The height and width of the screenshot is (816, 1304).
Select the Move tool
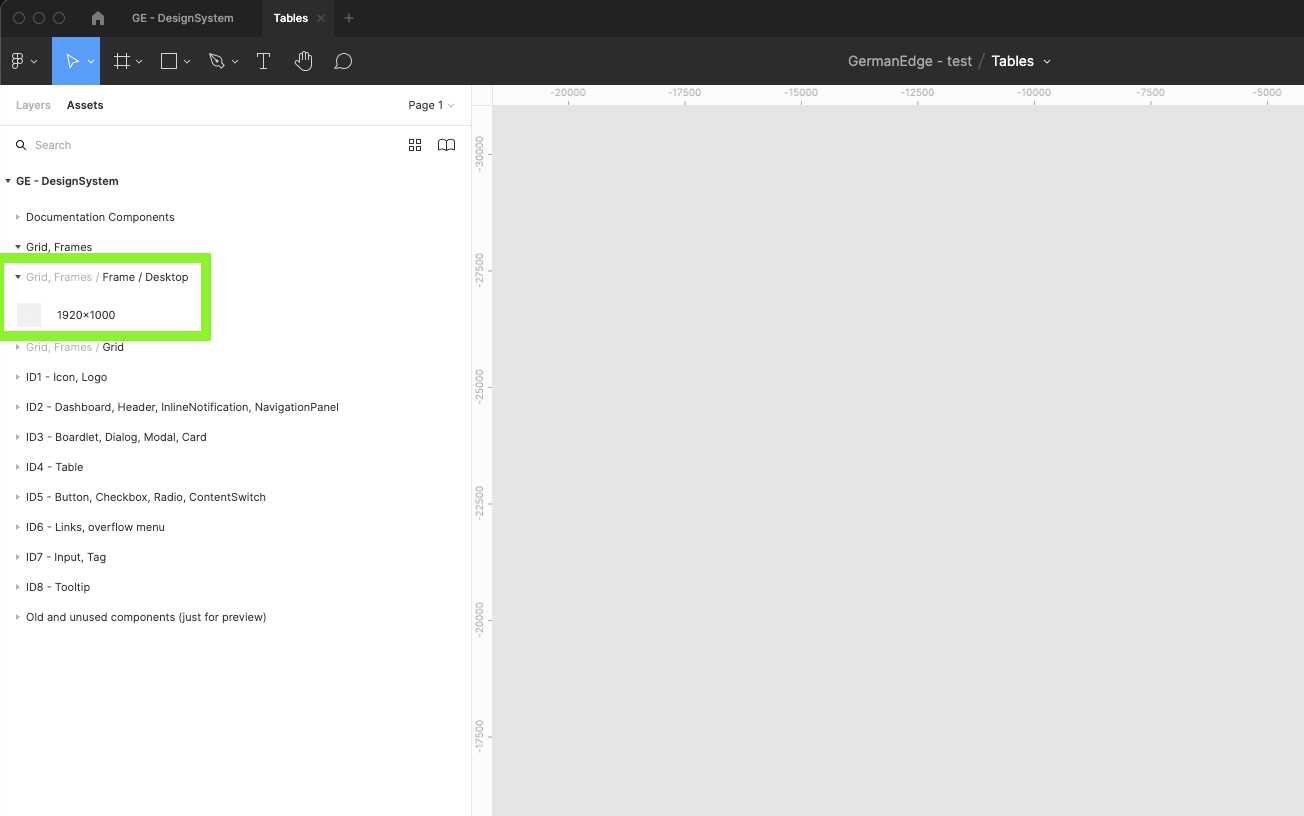coord(72,61)
